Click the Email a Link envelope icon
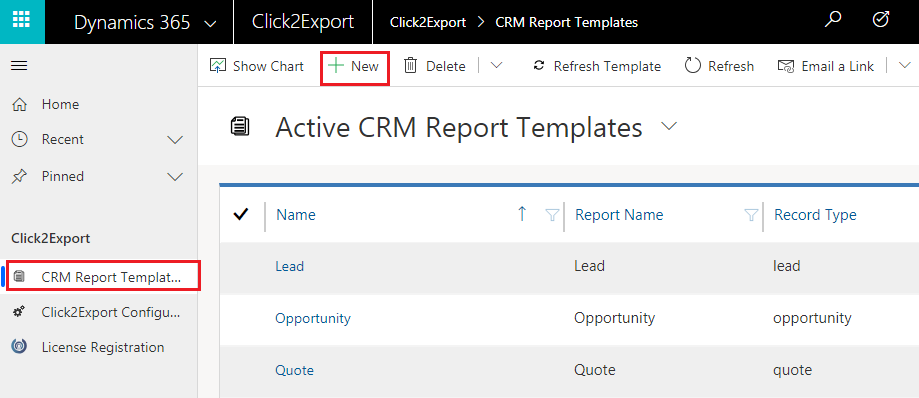This screenshot has width=919, height=398. click(785, 66)
